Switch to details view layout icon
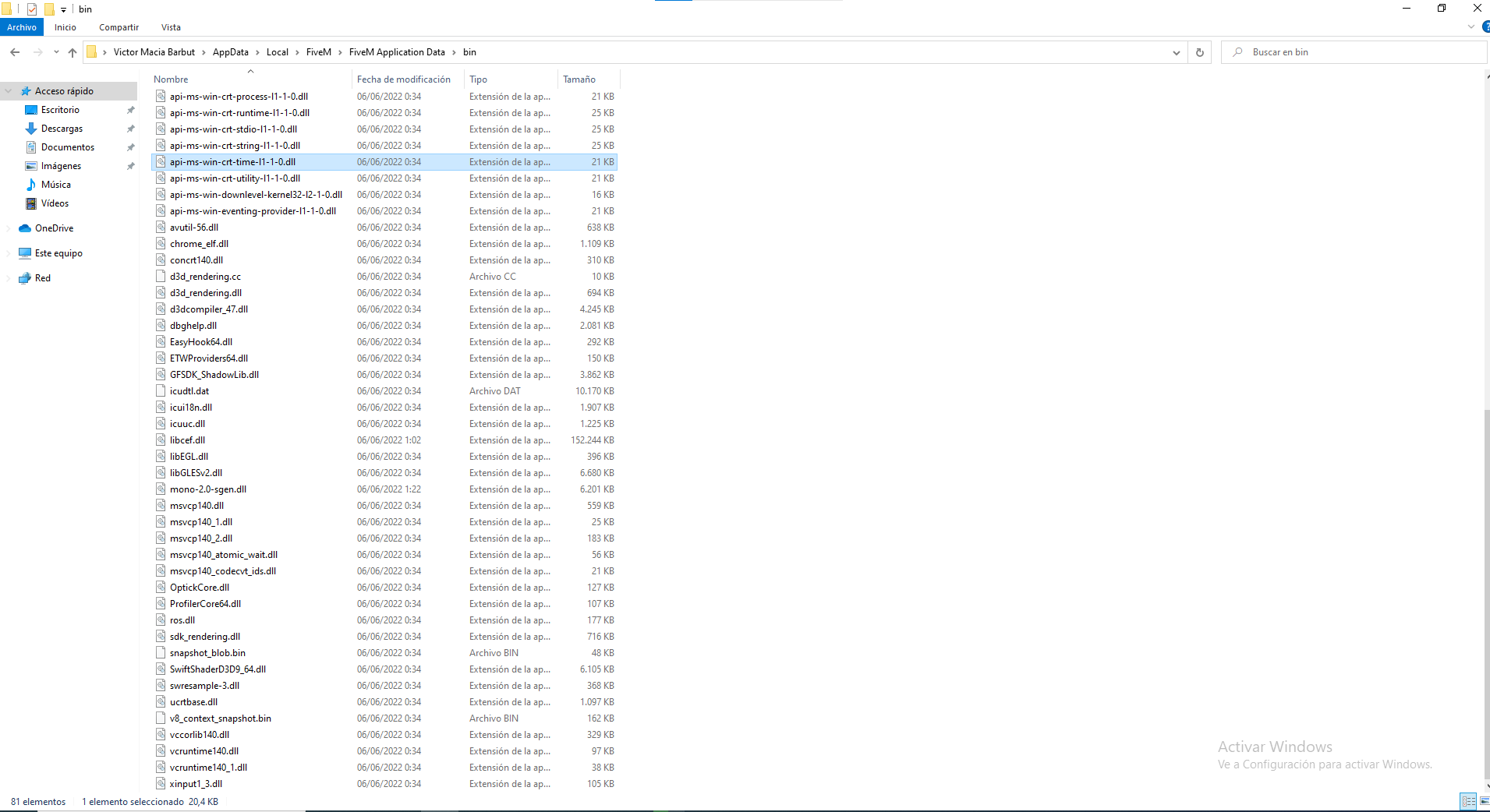Image resolution: width=1490 pixels, height=812 pixels. [1468, 801]
